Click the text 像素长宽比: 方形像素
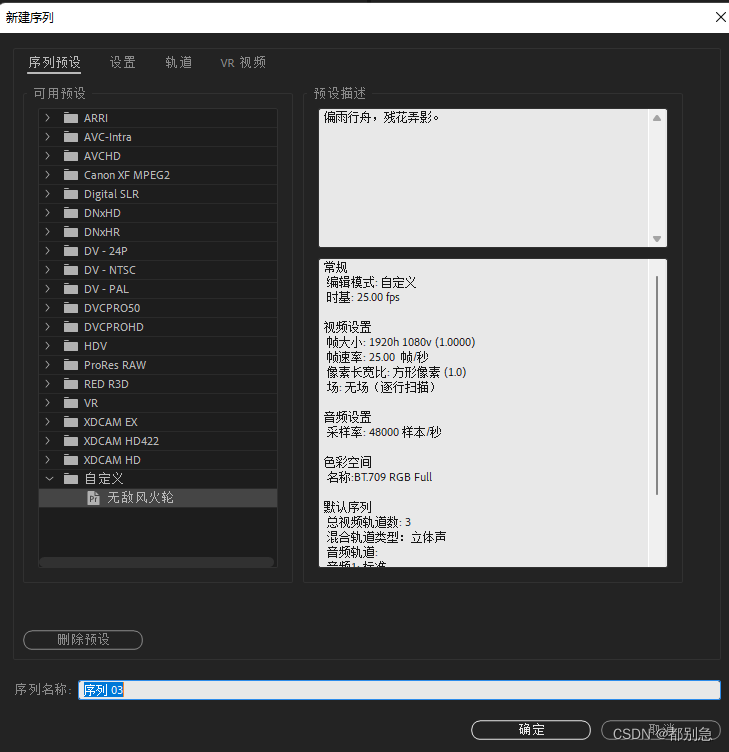 point(396,372)
